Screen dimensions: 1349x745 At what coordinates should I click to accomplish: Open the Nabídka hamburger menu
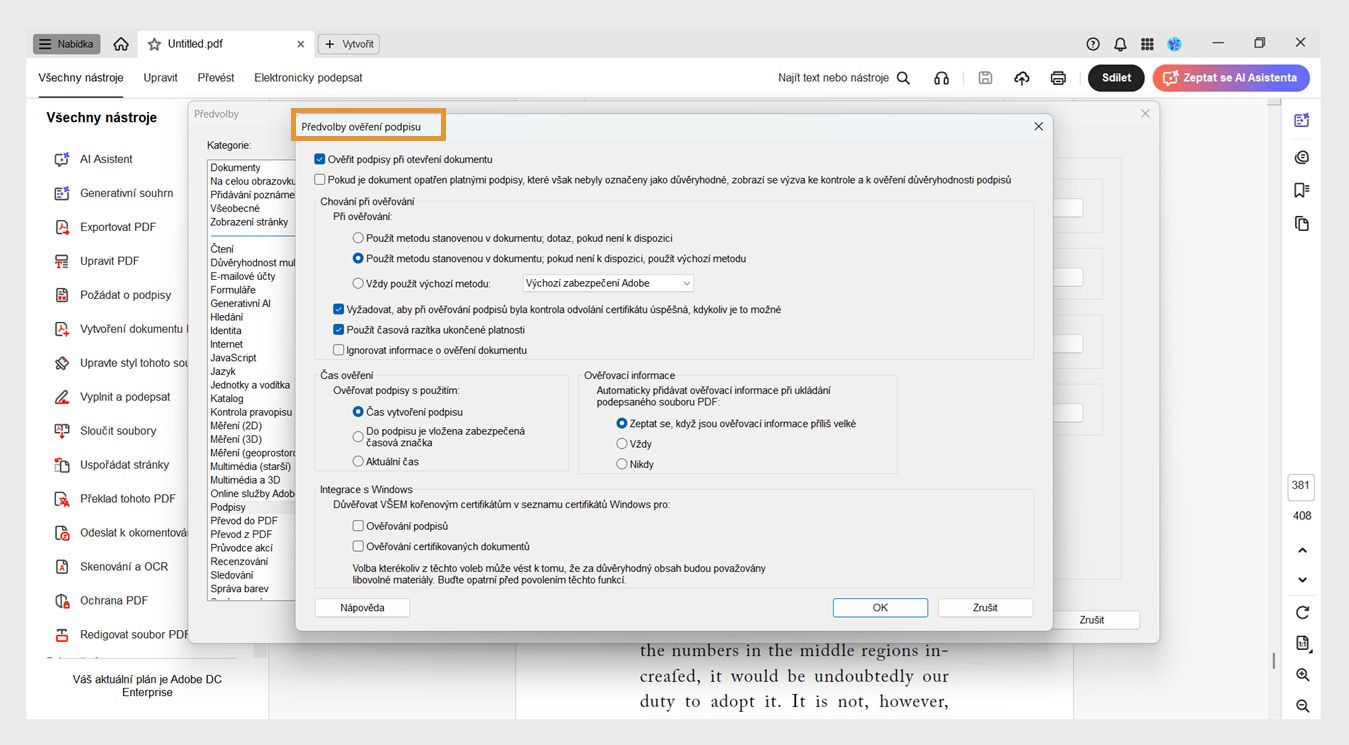[67, 44]
